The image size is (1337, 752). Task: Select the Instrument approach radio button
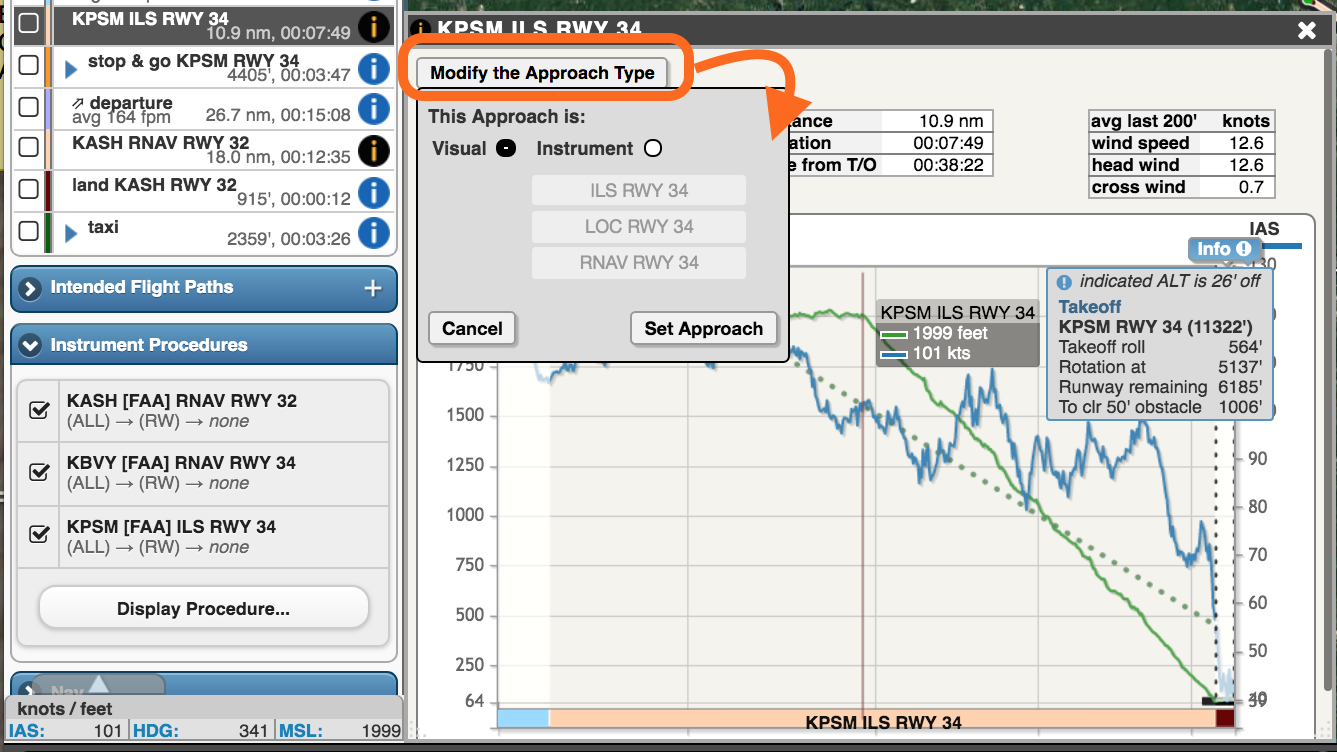tap(653, 148)
